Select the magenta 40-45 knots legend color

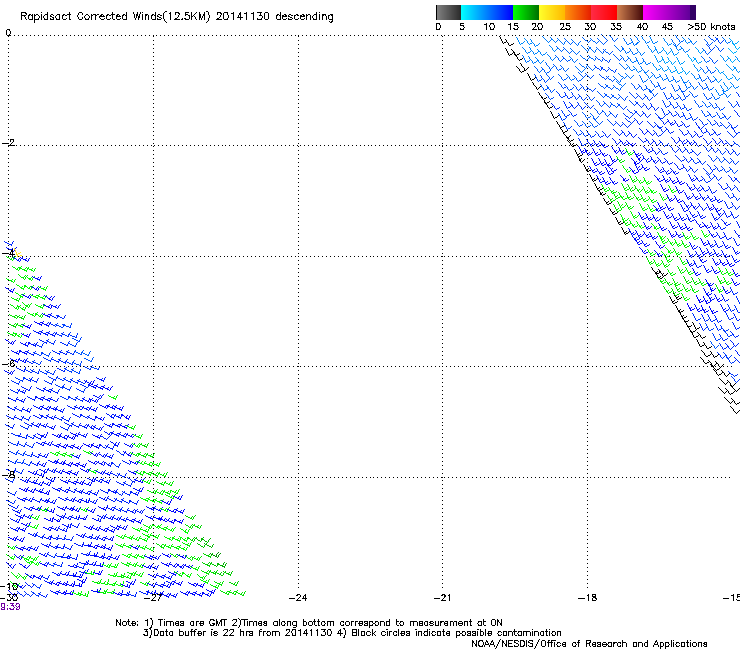656,12
